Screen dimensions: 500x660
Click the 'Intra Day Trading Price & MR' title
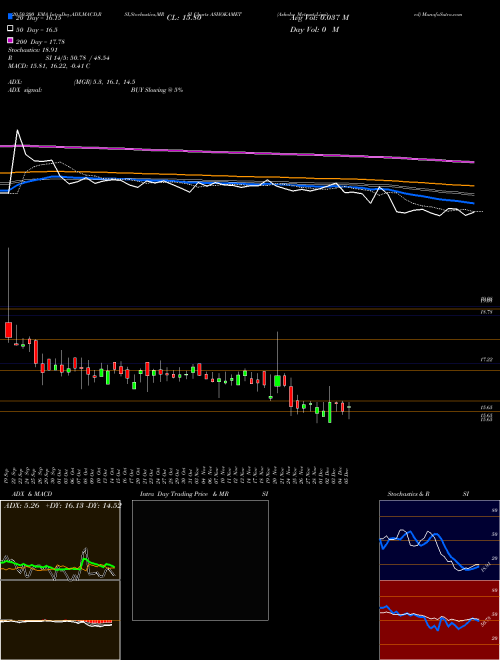pyautogui.click(x=184, y=494)
